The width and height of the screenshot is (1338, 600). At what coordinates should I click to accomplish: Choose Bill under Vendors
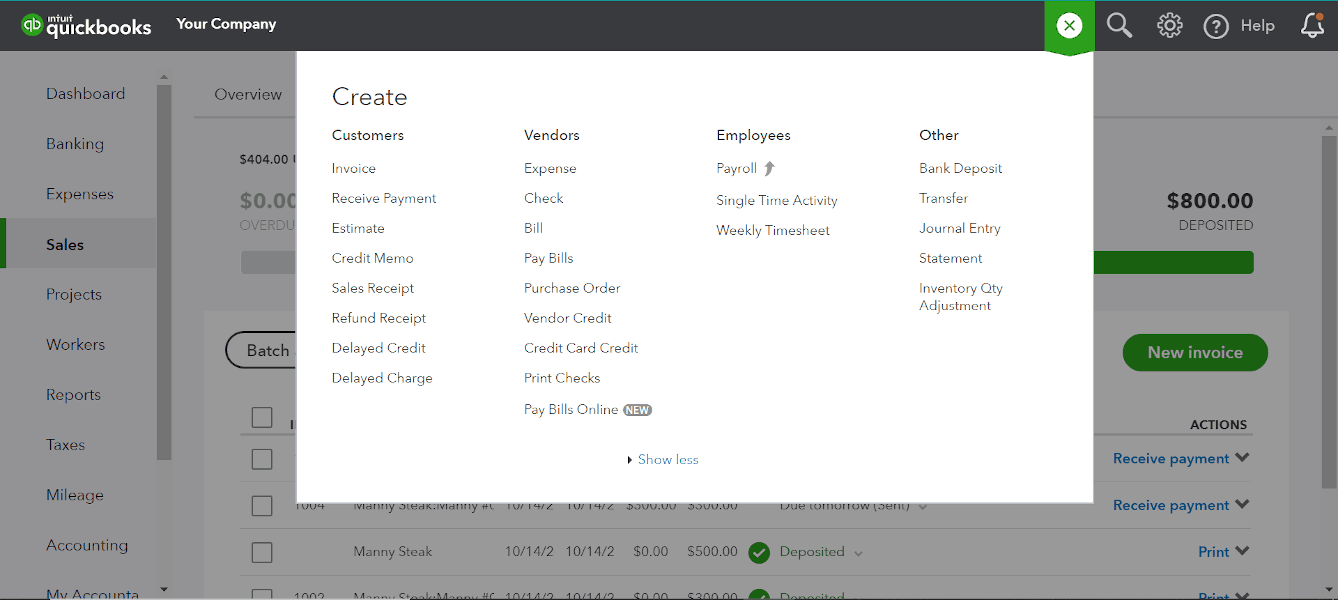pos(534,229)
